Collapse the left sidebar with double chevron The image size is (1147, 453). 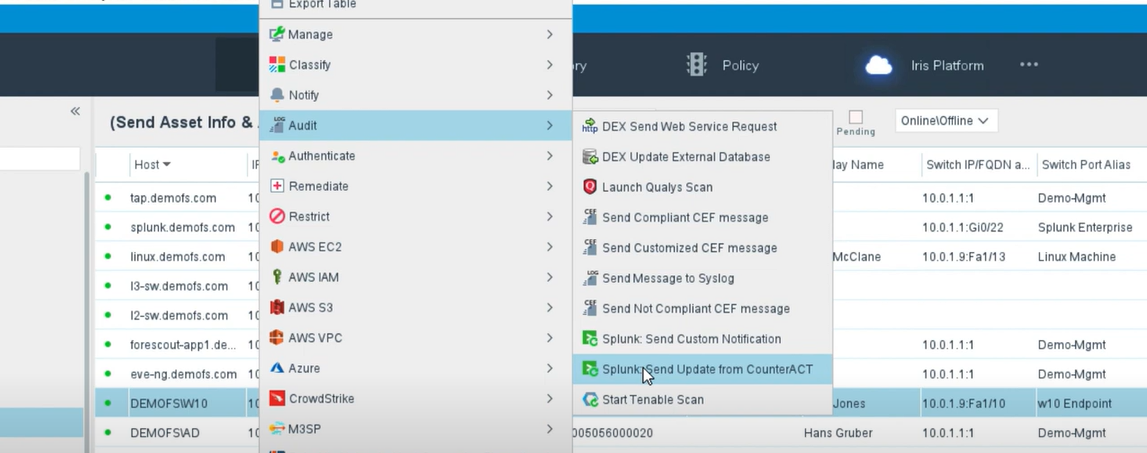pos(75,111)
